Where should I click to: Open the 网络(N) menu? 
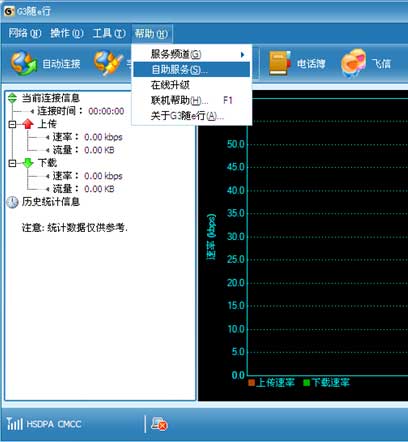25,33
